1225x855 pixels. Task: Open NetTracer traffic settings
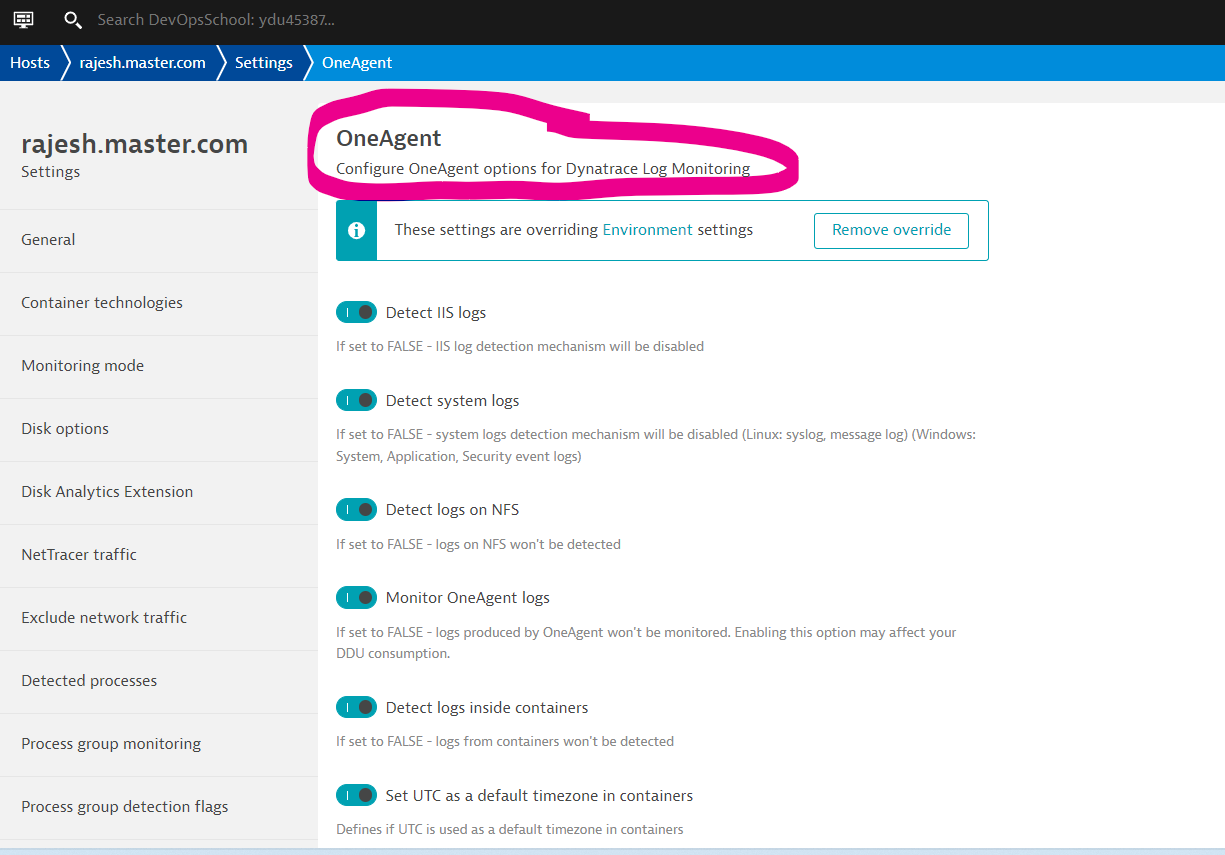pyautogui.click(x=159, y=555)
